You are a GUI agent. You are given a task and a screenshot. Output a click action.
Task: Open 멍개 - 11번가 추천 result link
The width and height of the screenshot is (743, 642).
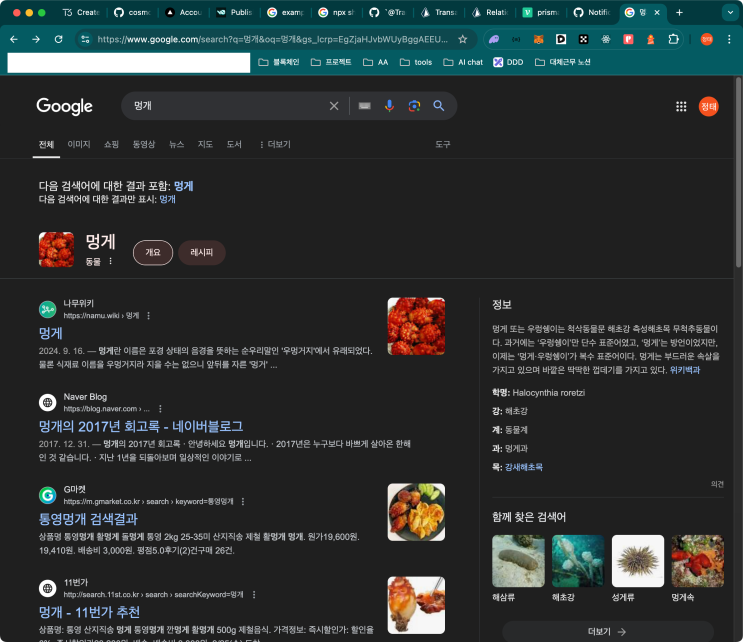tap(89, 612)
